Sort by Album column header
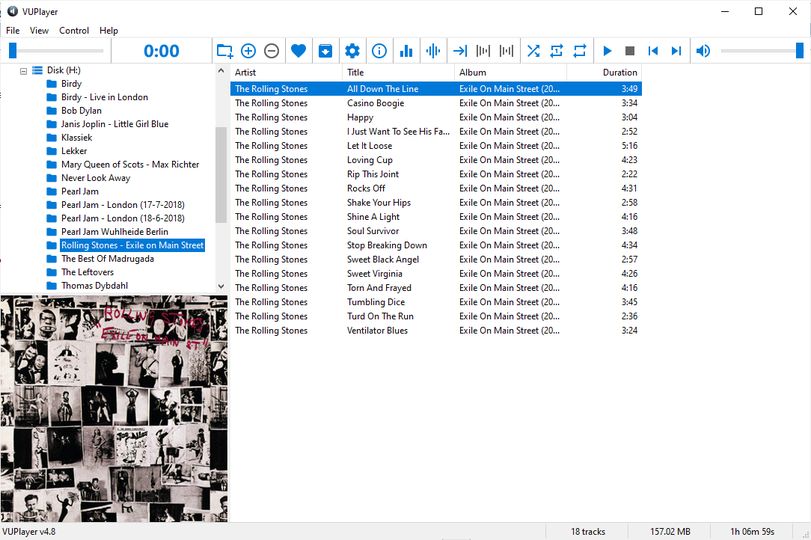The width and height of the screenshot is (811, 540). [x=510, y=72]
